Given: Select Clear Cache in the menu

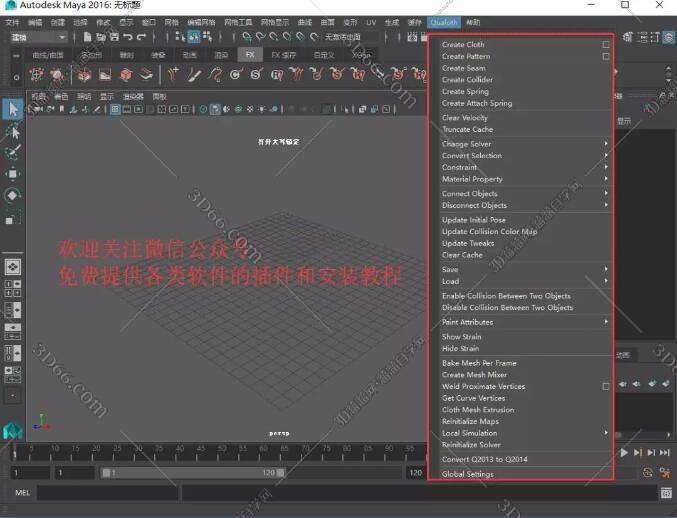Looking at the screenshot, I should pyautogui.click(x=462, y=255).
